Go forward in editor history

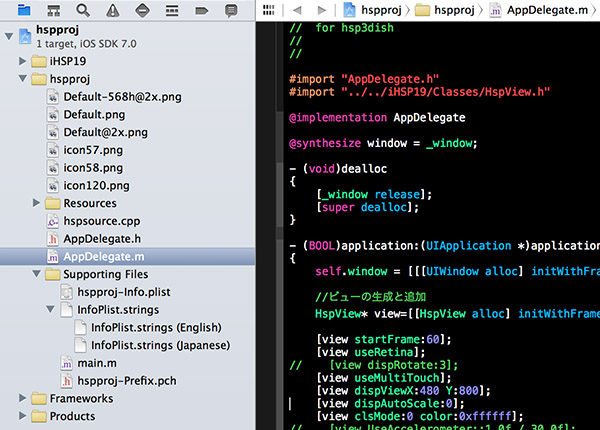coord(321,9)
